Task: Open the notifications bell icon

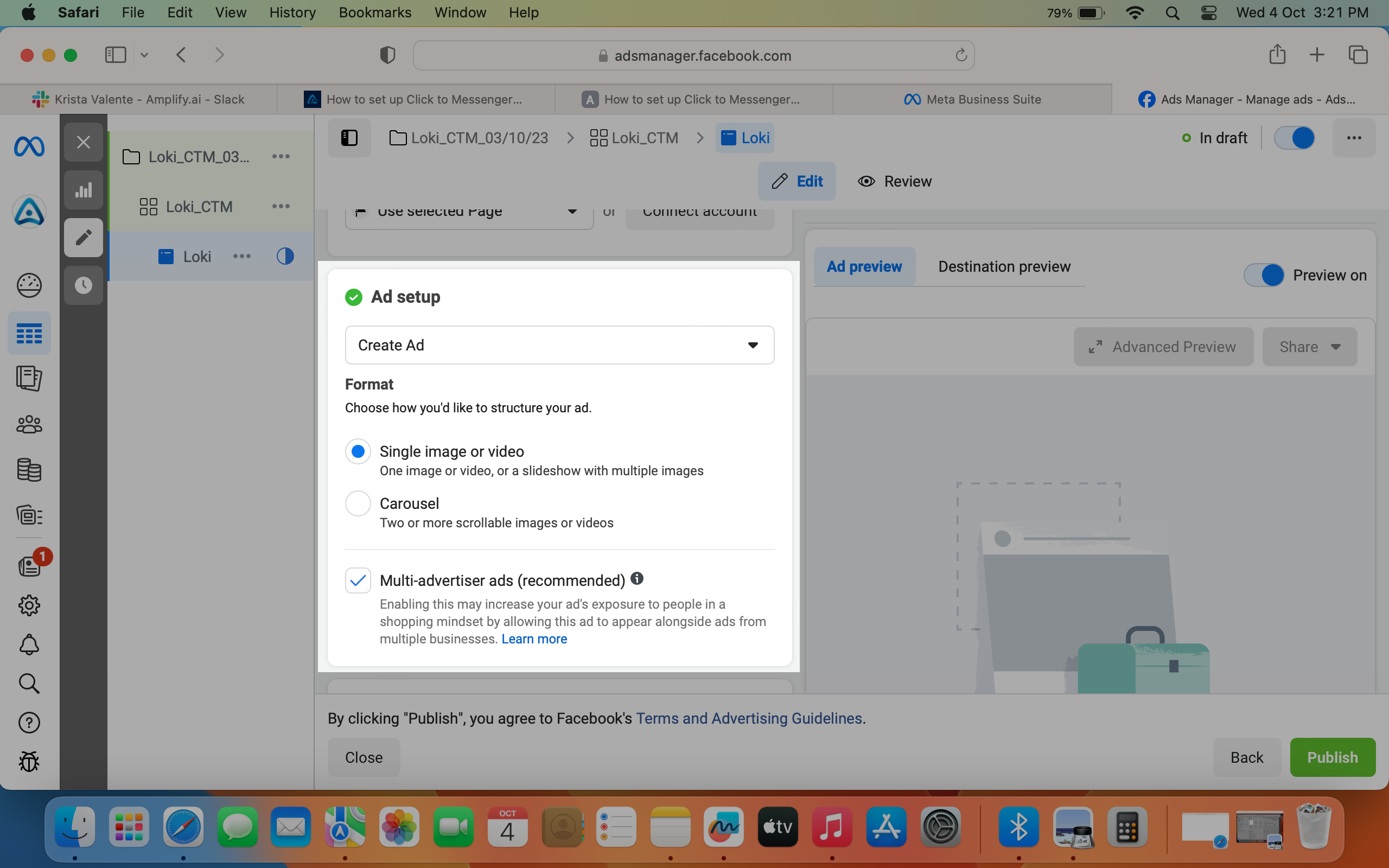Action: point(29,644)
